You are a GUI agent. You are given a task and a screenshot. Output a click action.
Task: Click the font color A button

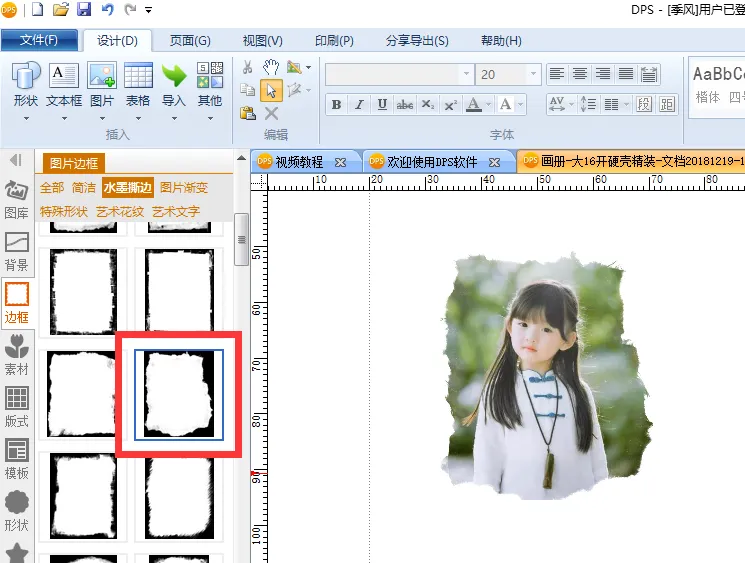(x=474, y=105)
